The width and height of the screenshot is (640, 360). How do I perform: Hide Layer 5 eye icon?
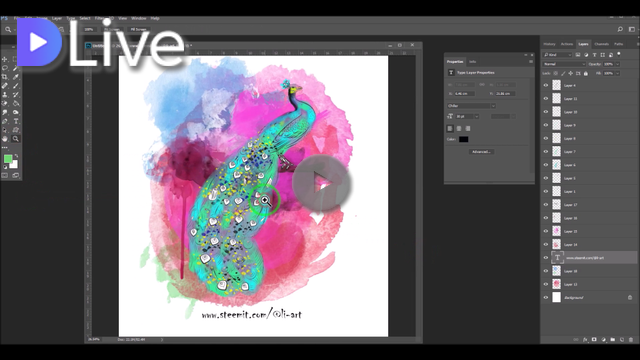point(546,178)
